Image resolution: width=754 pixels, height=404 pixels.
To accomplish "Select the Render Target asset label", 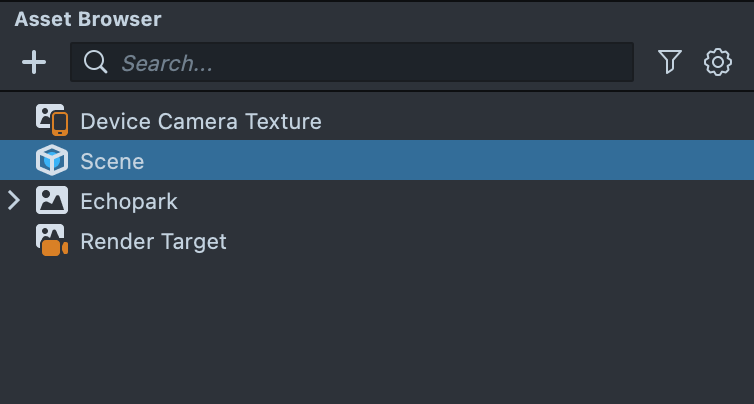I will coord(153,242).
